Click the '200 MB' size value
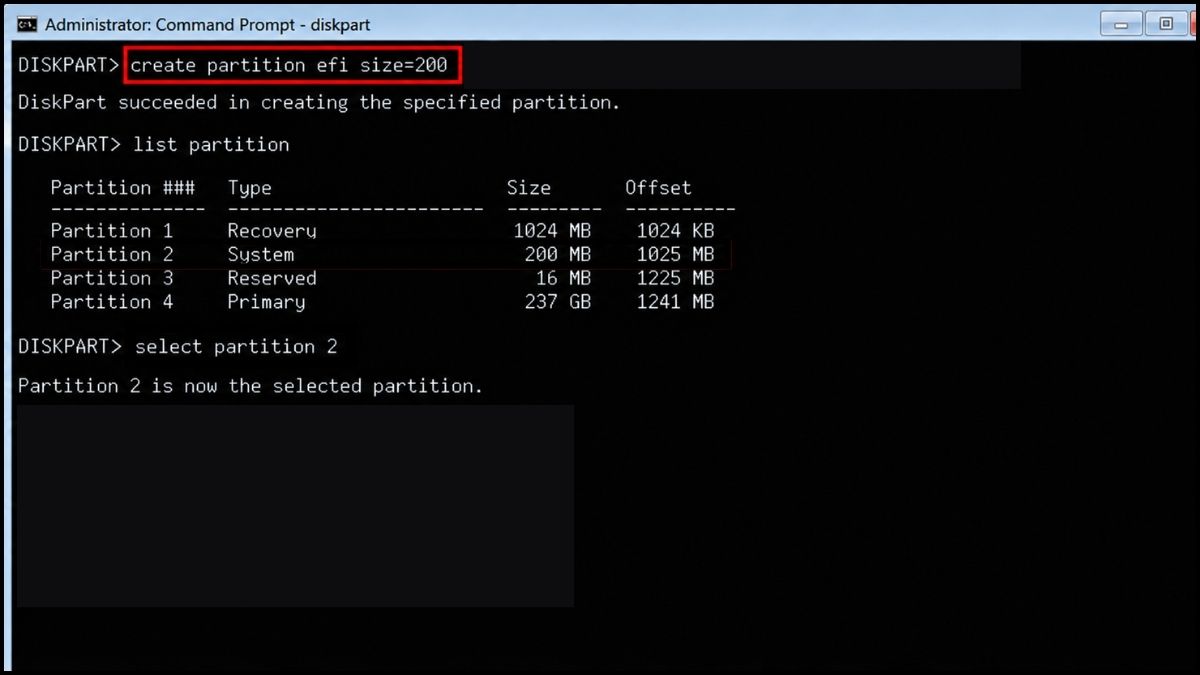Viewport: 1200px width, 675px height. coord(558,255)
